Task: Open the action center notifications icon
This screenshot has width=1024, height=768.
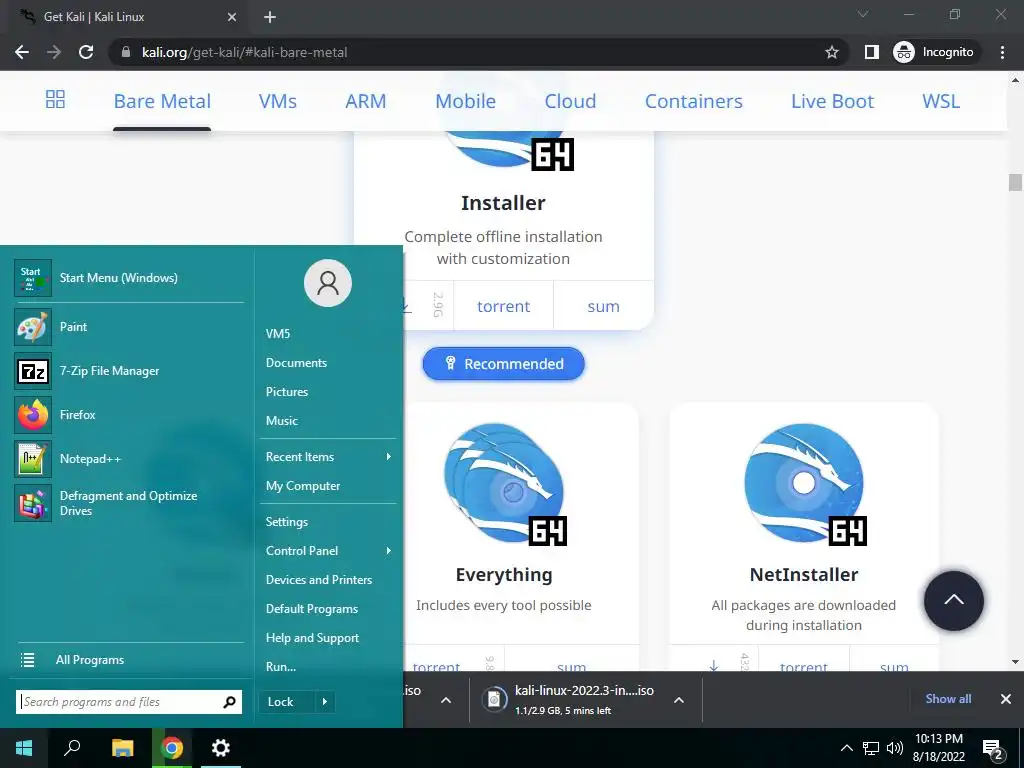Action: [x=992, y=750]
